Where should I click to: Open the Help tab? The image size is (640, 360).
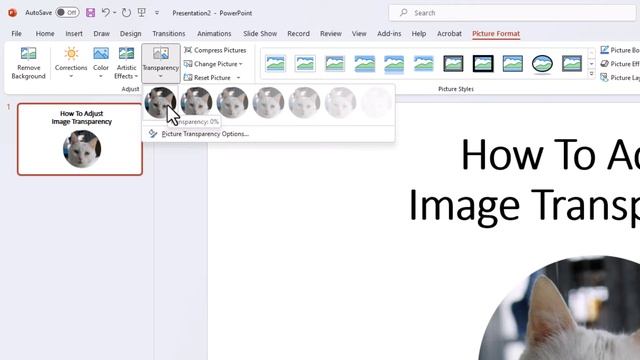pyautogui.click(x=419, y=33)
